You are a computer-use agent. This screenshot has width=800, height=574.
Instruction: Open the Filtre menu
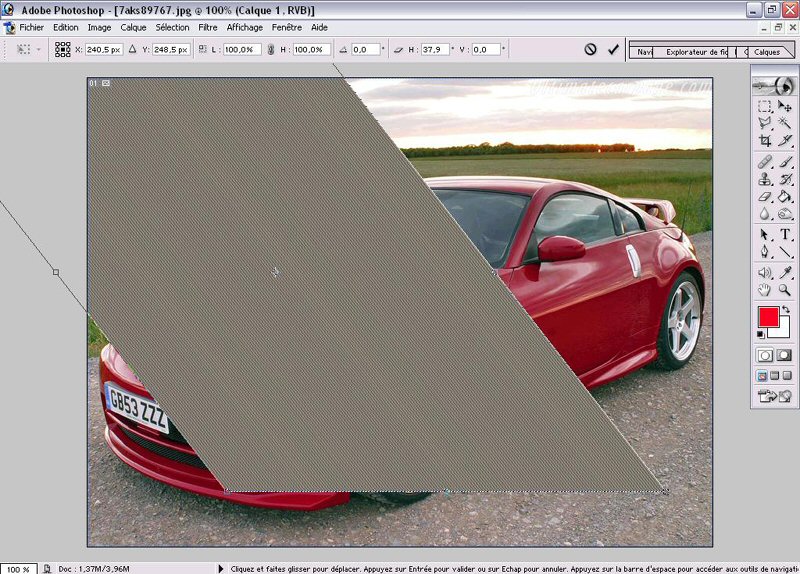coord(208,27)
